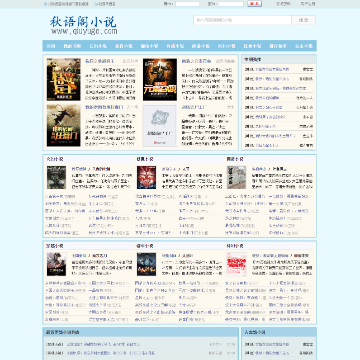Focus the username field in the top login bar
This screenshot has height=360, width=360.
point(187,4)
